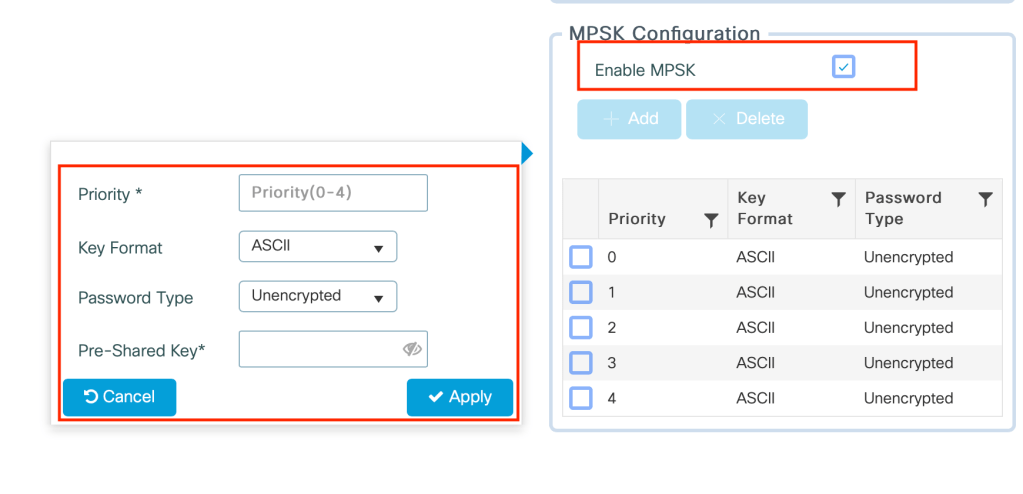Click the Priority column header
The width and height of the screenshot is (1023, 494).
coord(637,219)
